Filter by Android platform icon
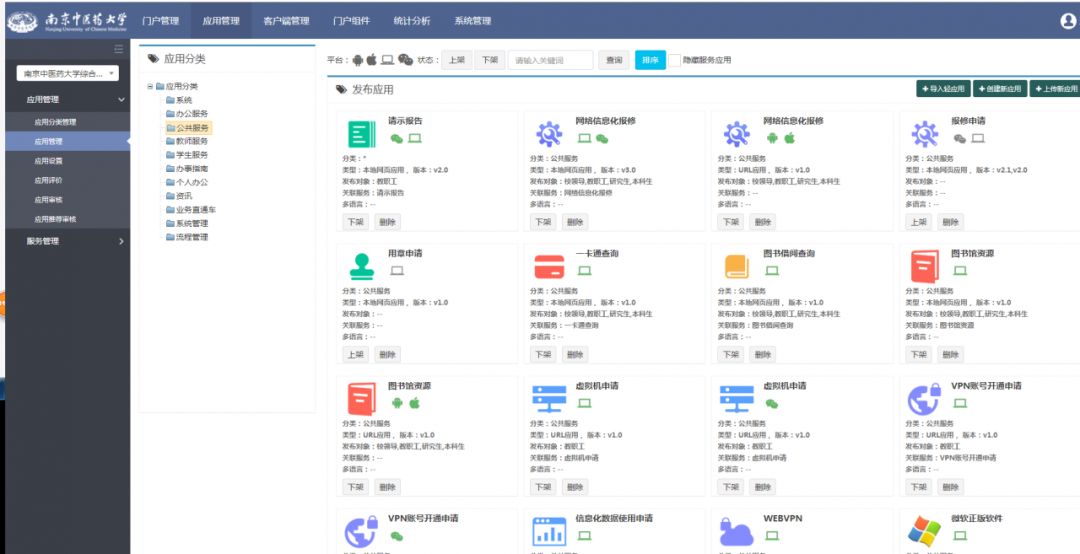This screenshot has width=1080, height=554. [x=356, y=60]
